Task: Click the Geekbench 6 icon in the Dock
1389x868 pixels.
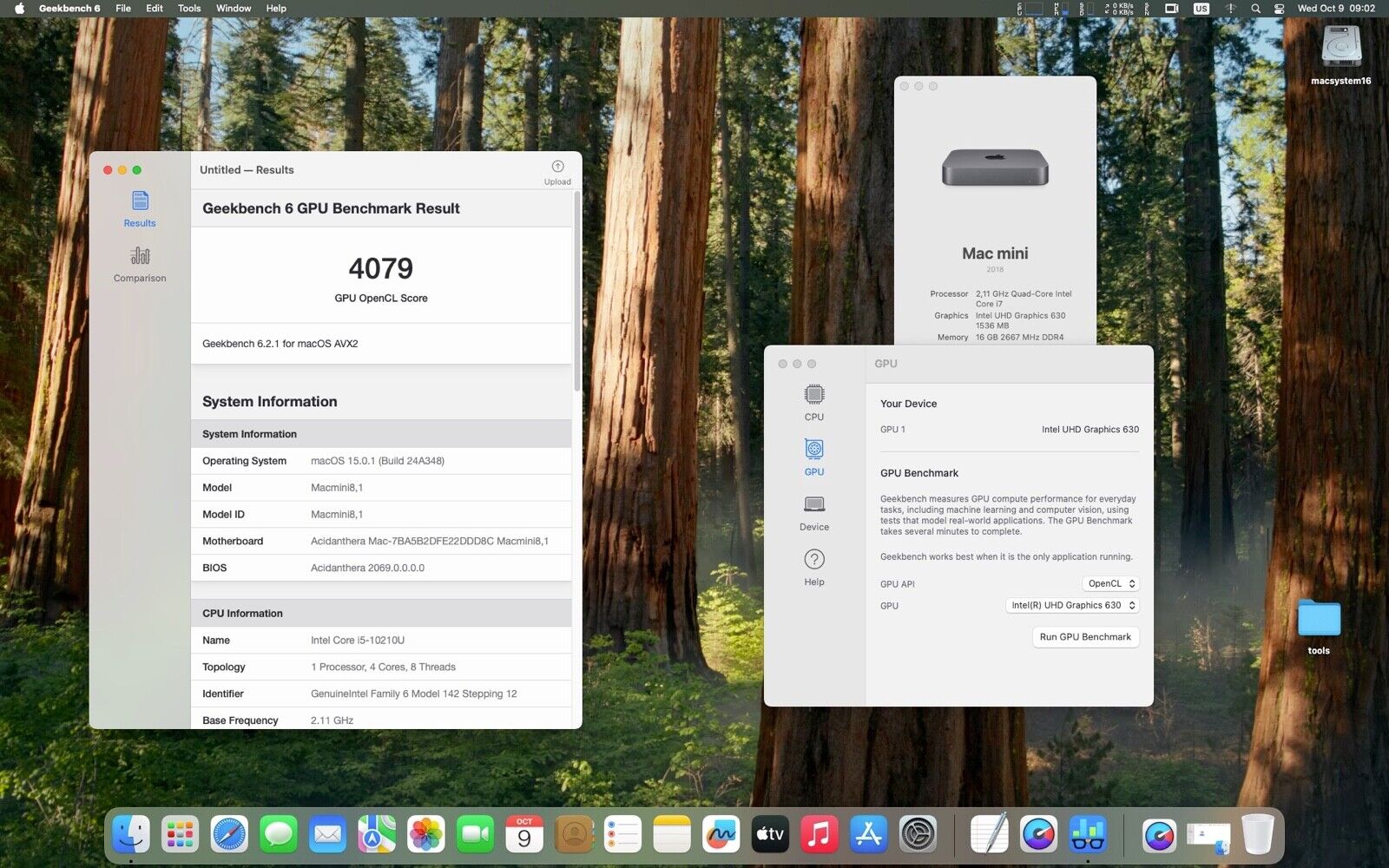Action: coord(1088,835)
